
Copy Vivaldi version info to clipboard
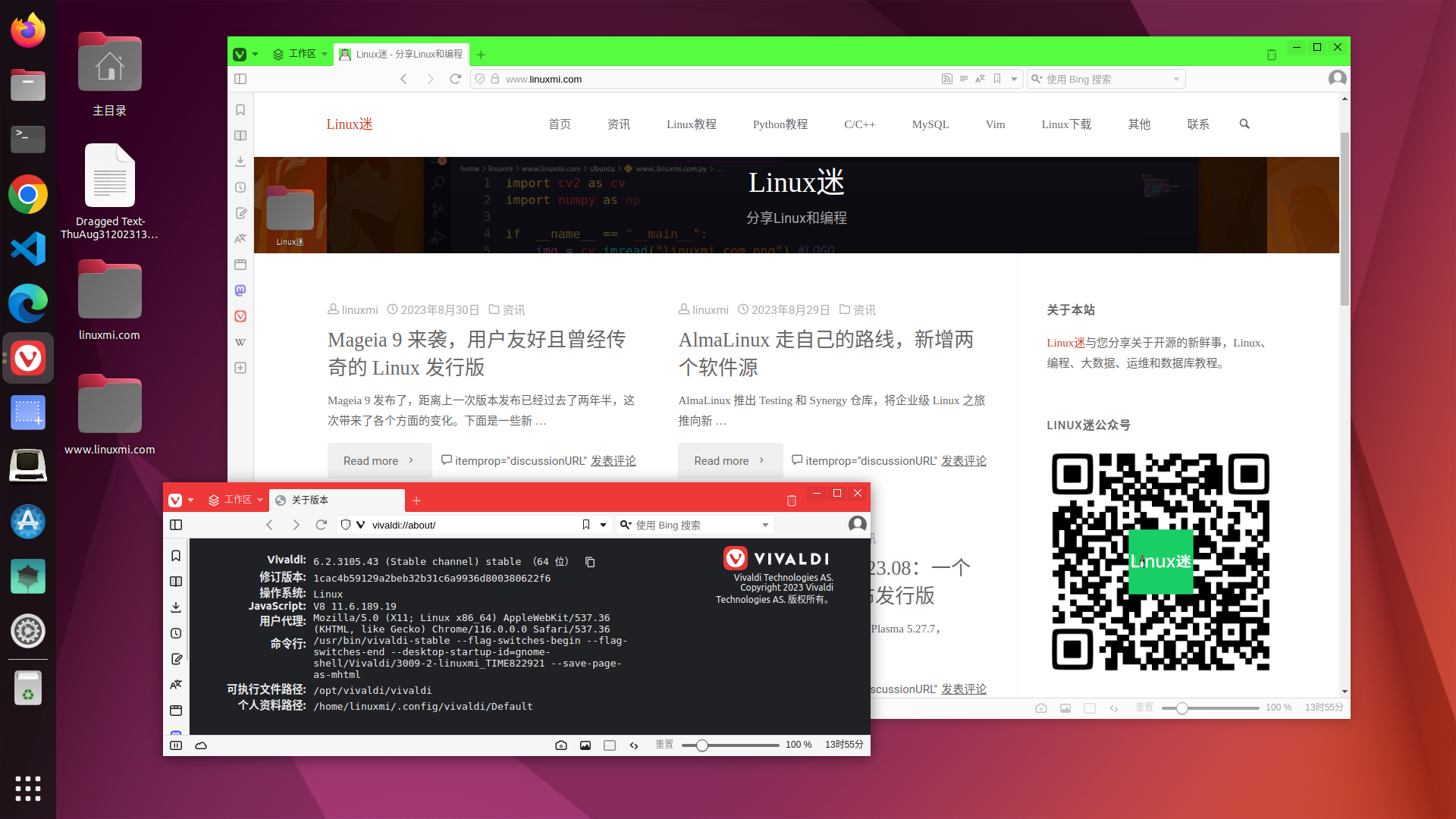click(x=590, y=562)
